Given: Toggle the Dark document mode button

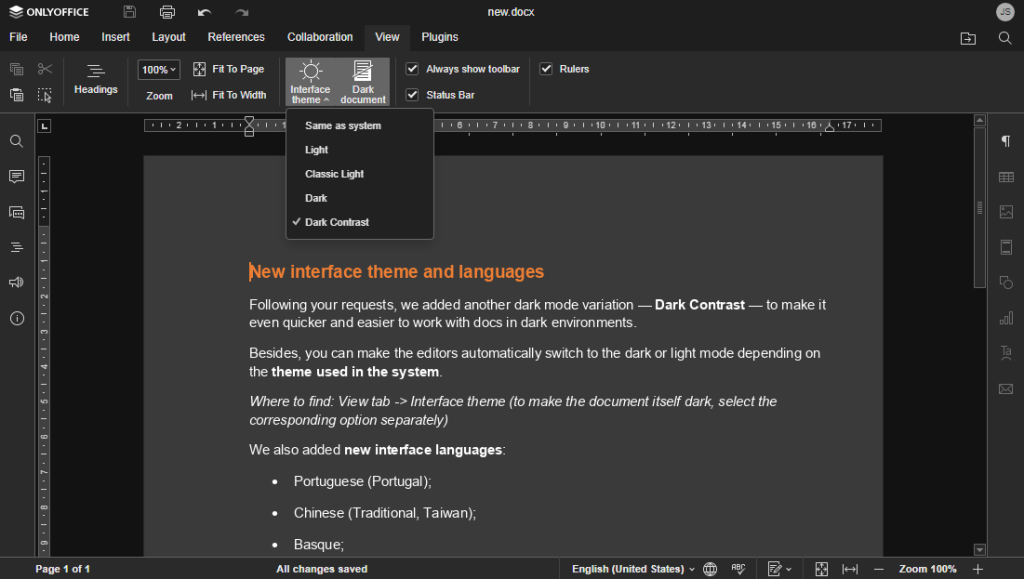Looking at the screenshot, I should tap(362, 82).
